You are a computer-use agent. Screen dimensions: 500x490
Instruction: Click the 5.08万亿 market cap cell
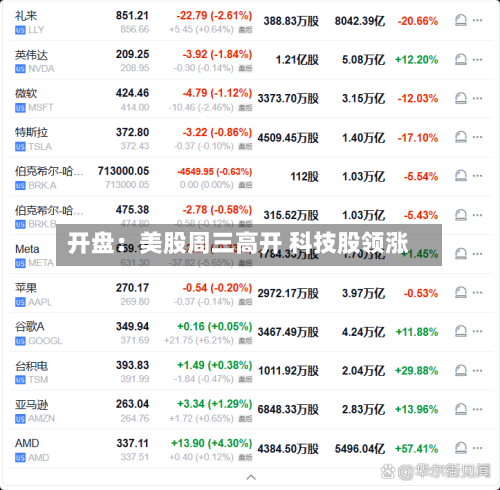(x=364, y=60)
